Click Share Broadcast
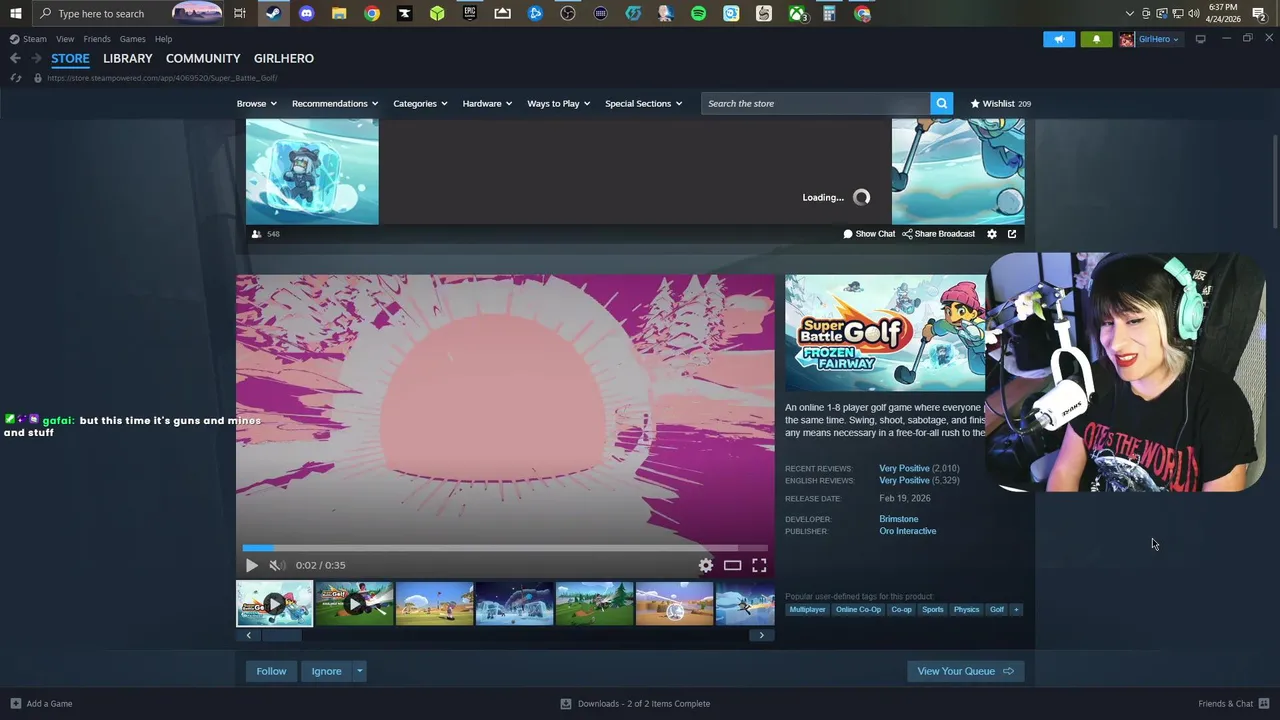1280x720 pixels. [x=938, y=234]
